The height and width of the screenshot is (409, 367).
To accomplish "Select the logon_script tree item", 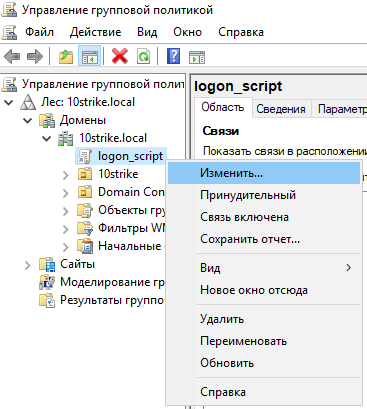I will pos(130,156).
